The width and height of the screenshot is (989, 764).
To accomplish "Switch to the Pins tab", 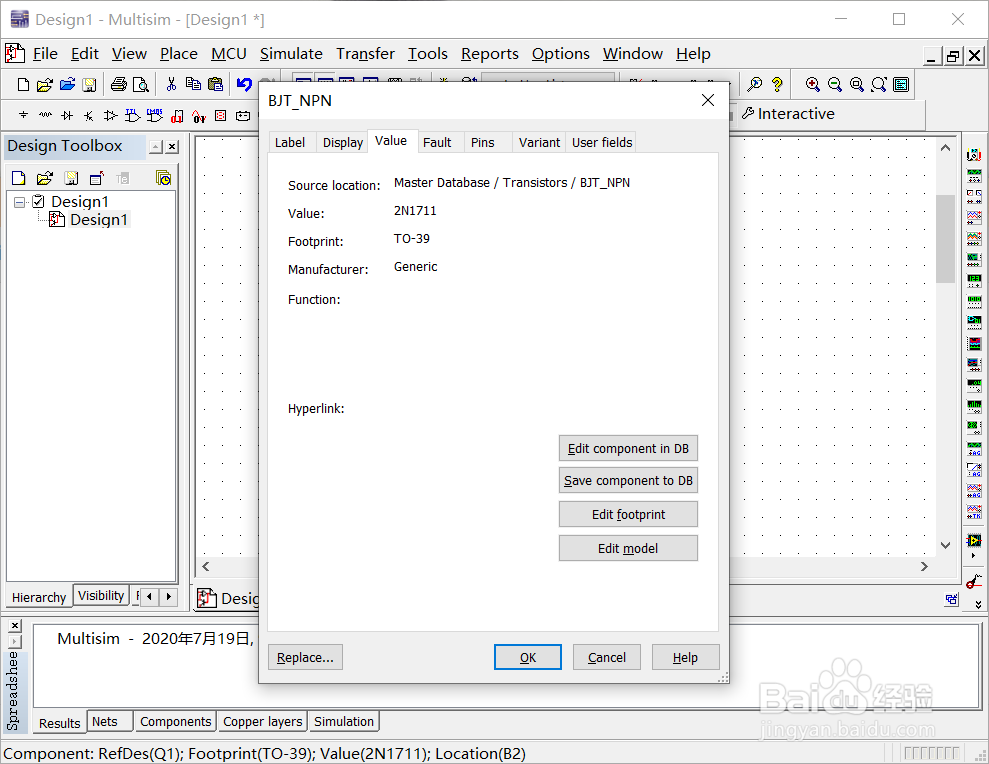I will 483,143.
